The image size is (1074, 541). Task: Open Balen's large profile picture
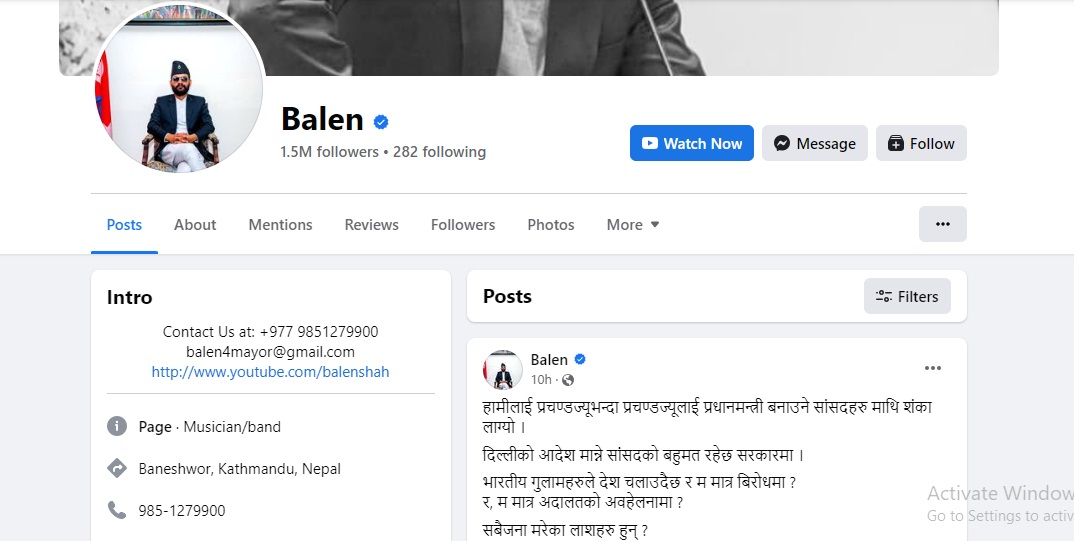(x=179, y=88)
